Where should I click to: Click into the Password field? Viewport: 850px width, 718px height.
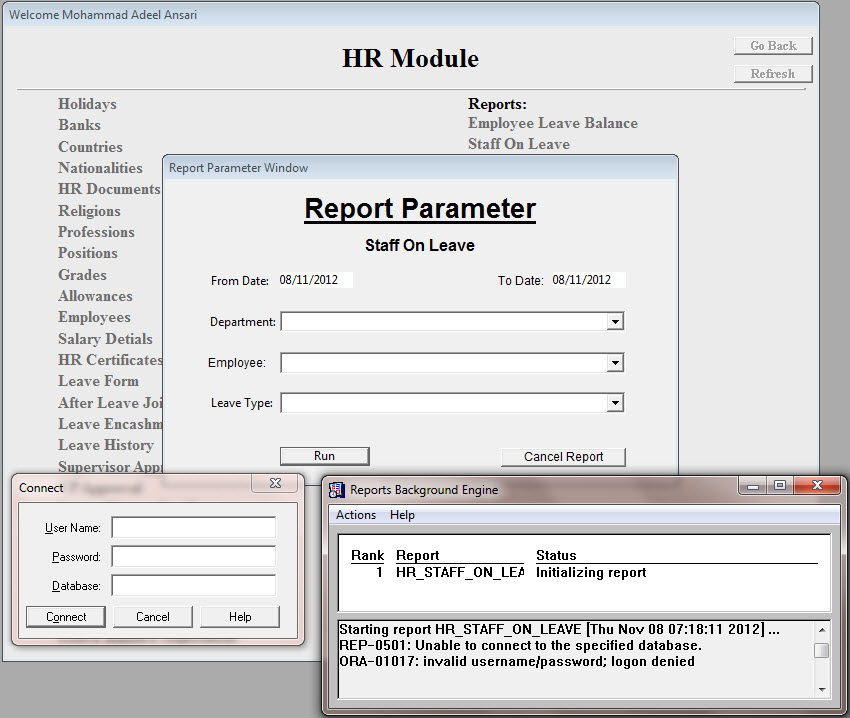point(193,556)
